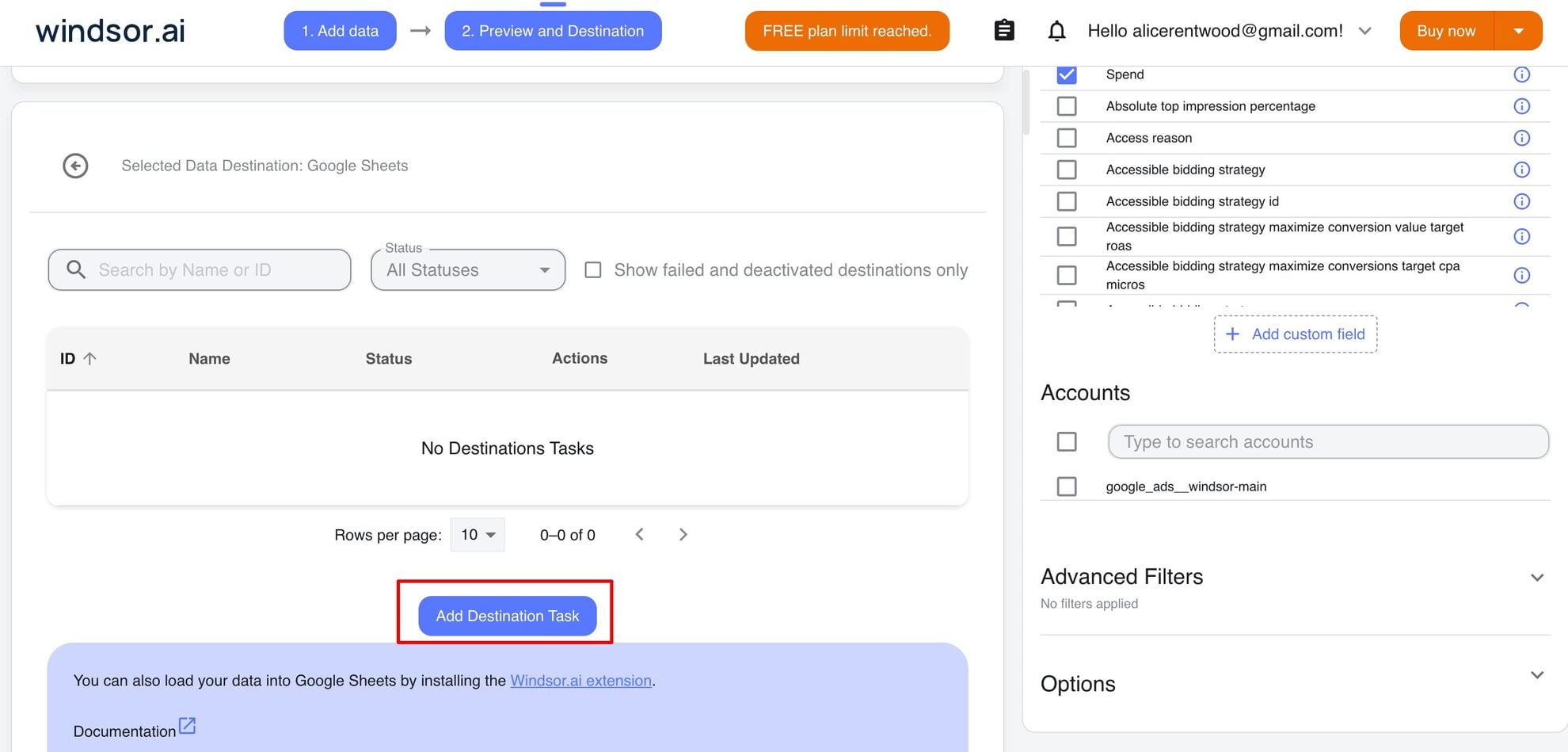Click the back arrow above Selected Data Destination
Screen dimensions: 1568x752
[74, 166]
